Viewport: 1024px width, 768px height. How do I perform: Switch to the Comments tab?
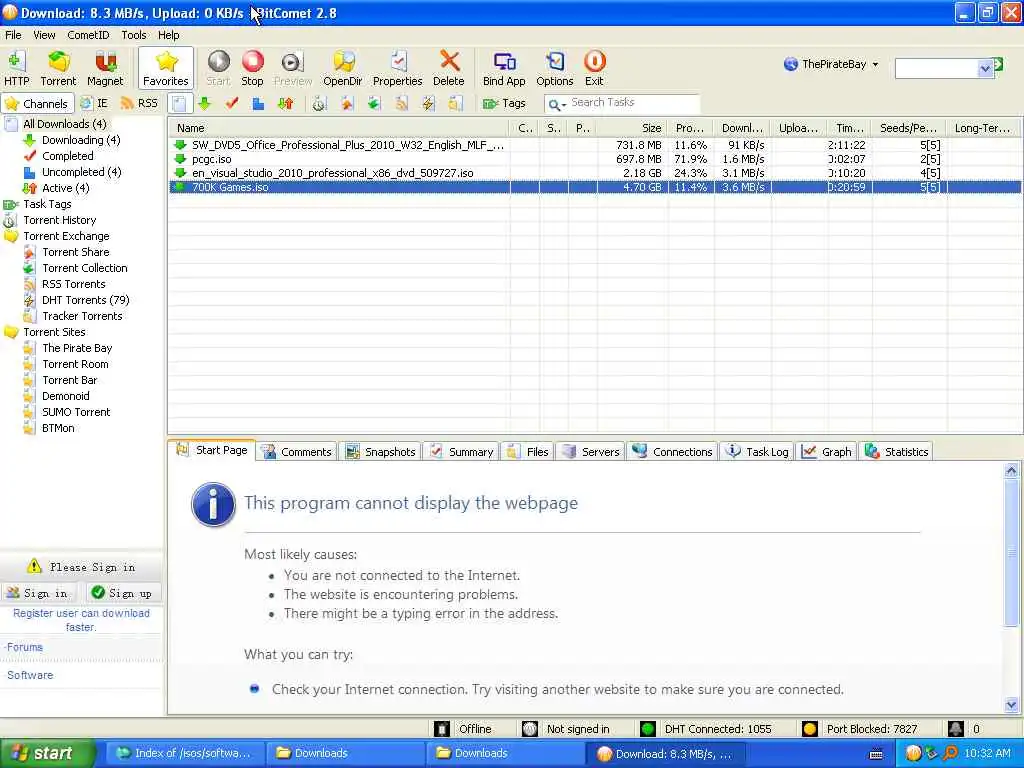pyautogui.click(x=297, y=451)
